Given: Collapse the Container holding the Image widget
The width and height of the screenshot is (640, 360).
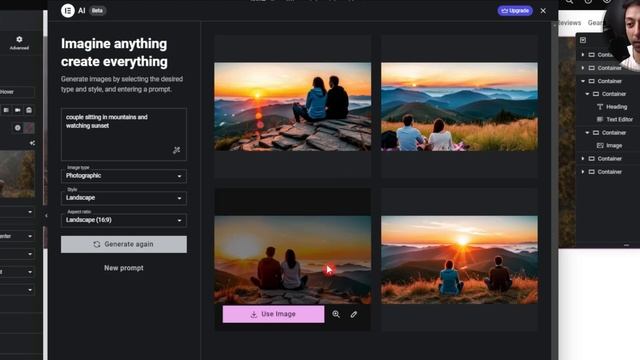Looking at the screenshot, I should click(x=587, y=133).
